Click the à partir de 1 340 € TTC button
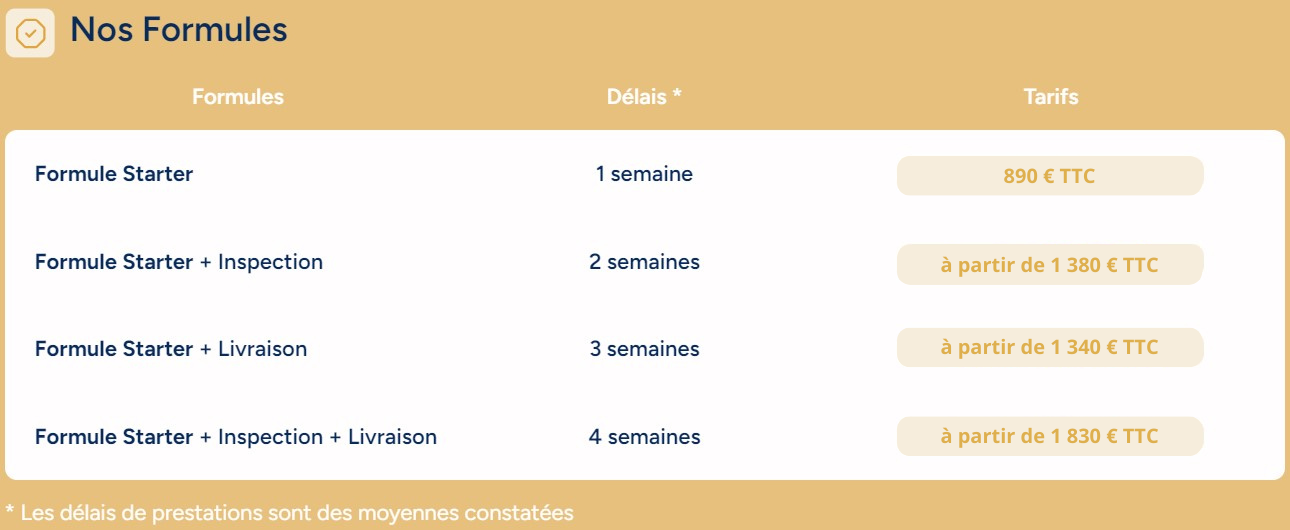 [1050, 347]
